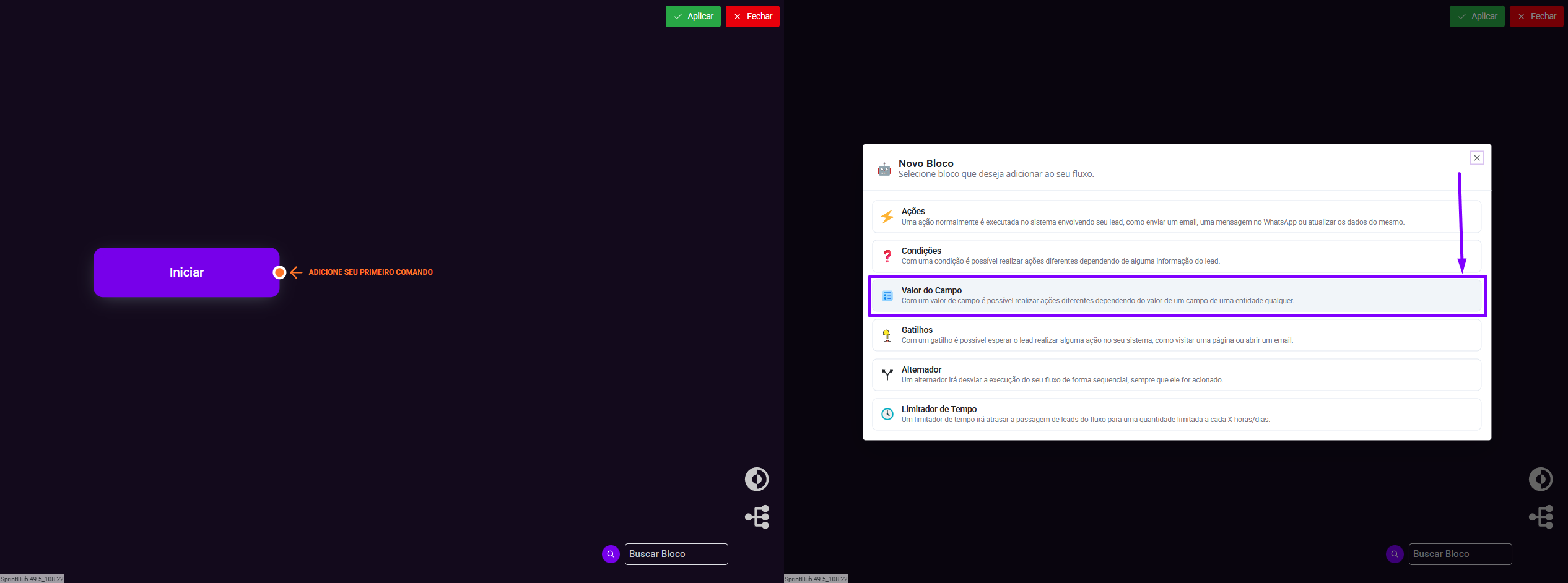Select the Gatilhos block option
The image size is (1568, 583).
[1176, 335]
